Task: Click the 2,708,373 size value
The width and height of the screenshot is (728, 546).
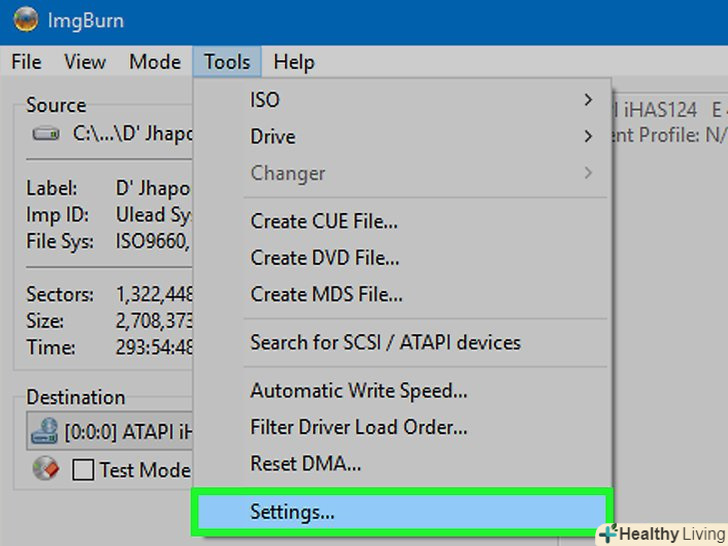Action: coord(154,321)
